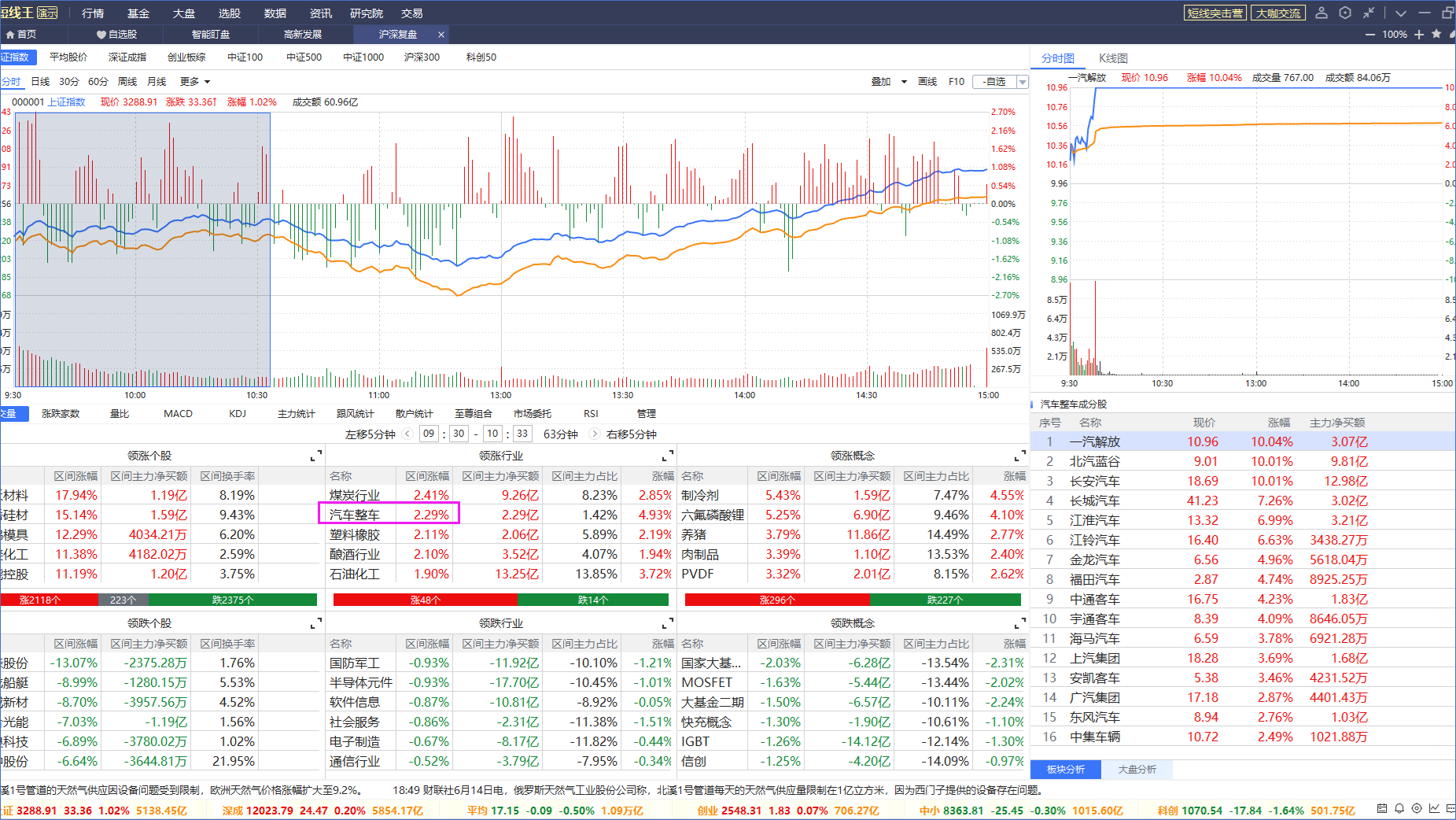Close the 沪深复盘 tab with its X
This screenshot has width=1456, height=820.
click(x=441, y=35)
